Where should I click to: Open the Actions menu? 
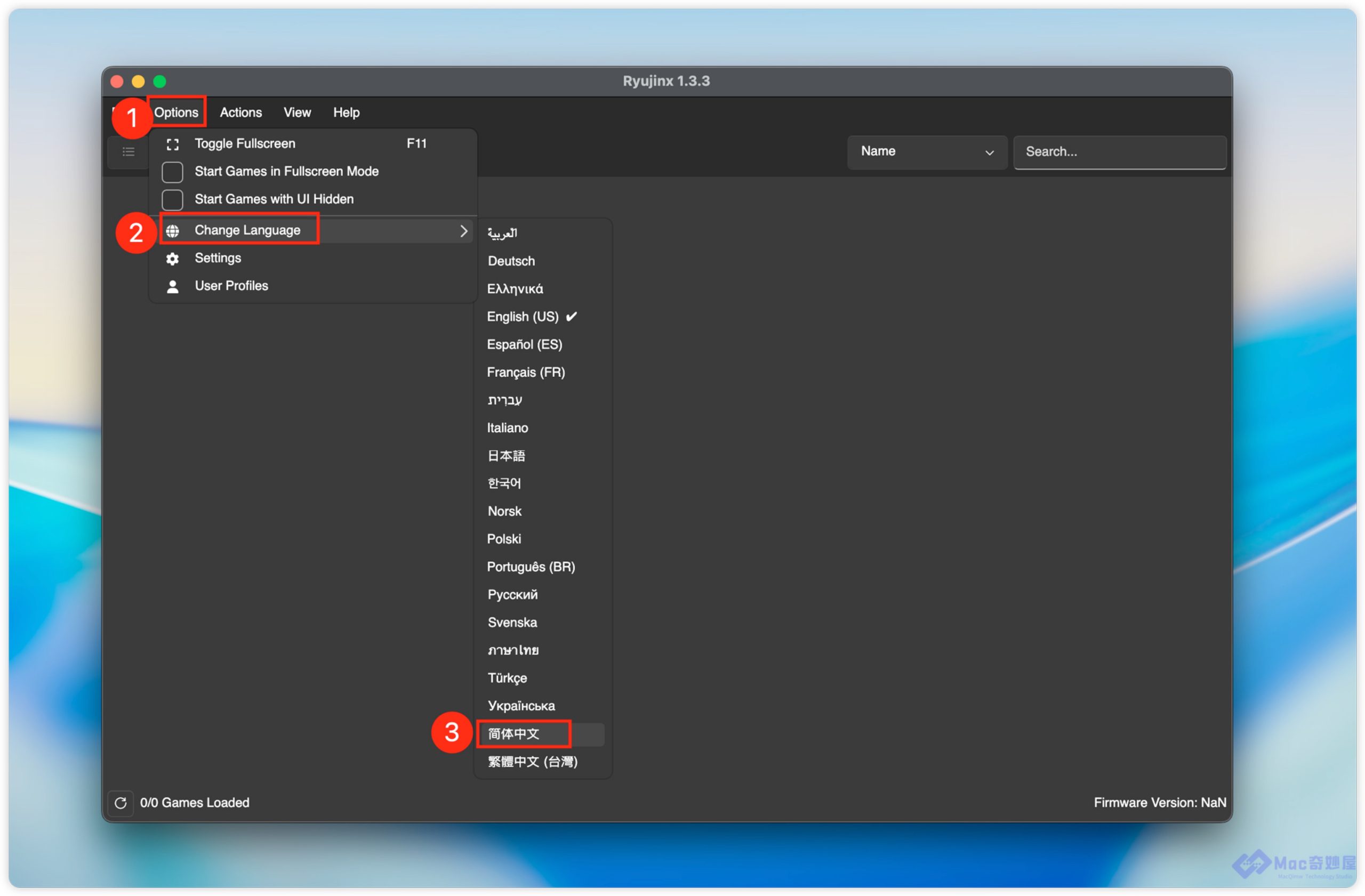[241, 112]
